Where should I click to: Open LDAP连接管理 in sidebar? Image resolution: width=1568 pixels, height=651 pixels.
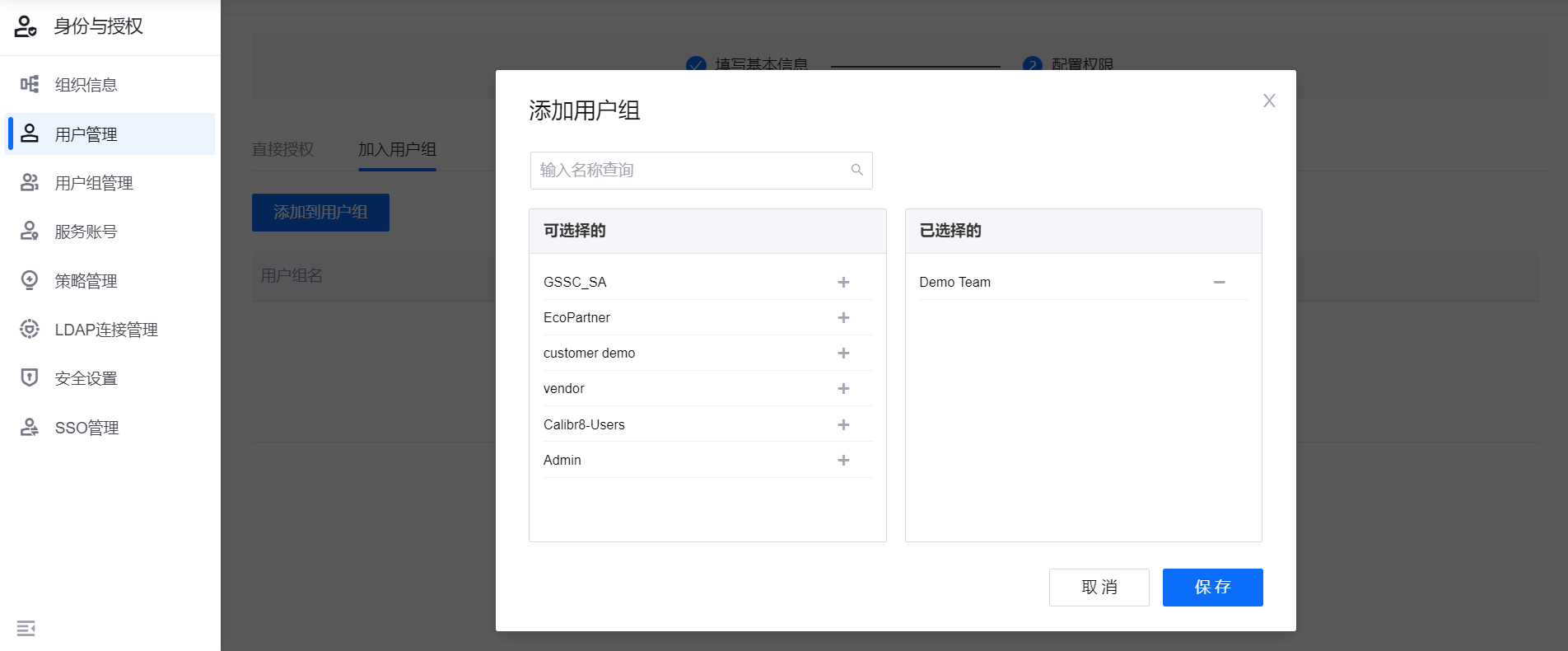click(105, 330)
